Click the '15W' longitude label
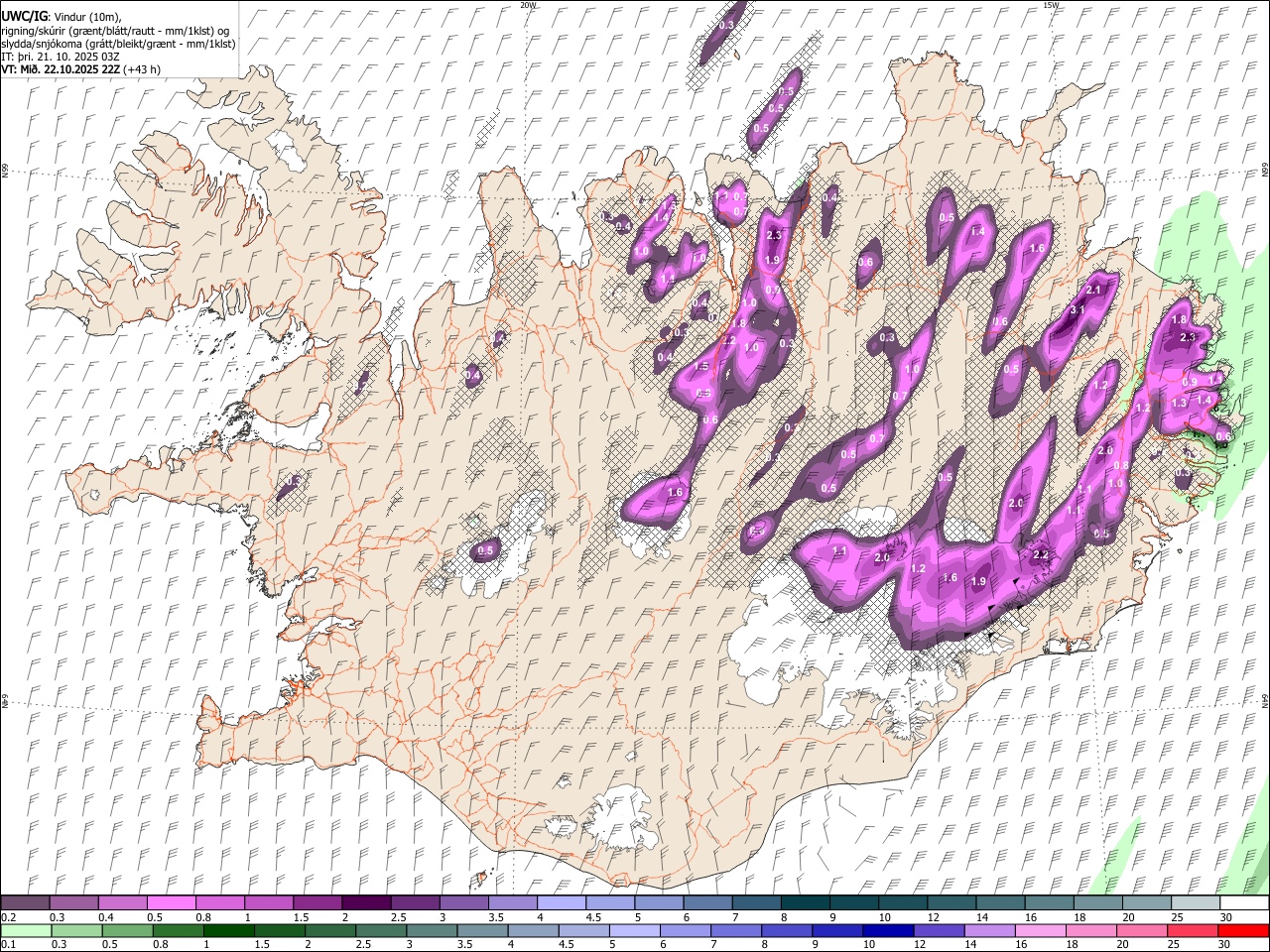 [x=1052, y=5]
